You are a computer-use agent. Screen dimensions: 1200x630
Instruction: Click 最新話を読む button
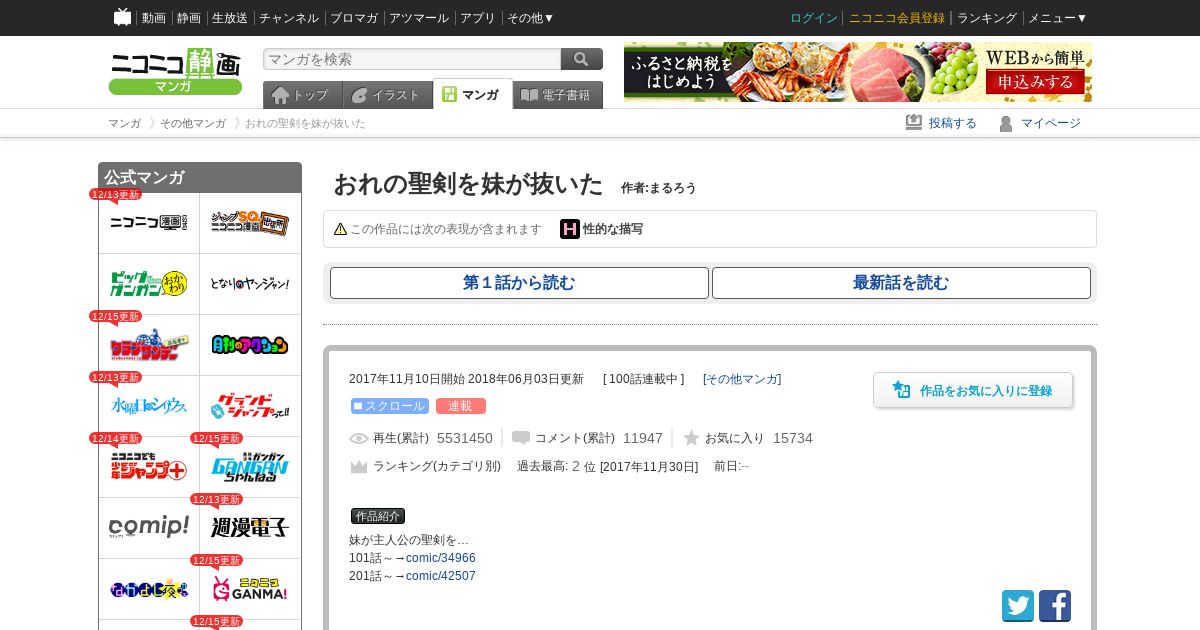click(x=901, y=283)
